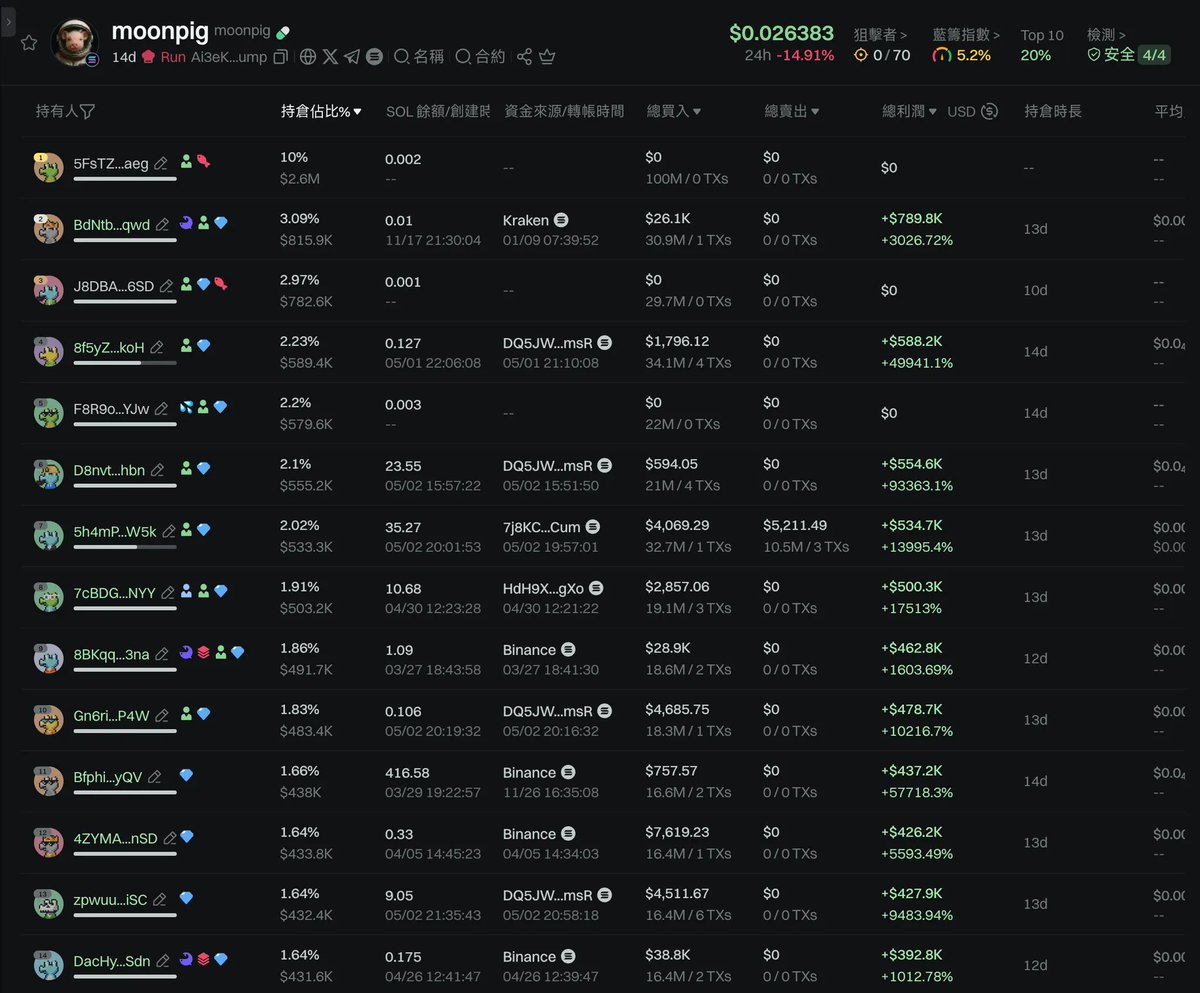Edit label for holder D8nvt...hbn

point(157,470)
